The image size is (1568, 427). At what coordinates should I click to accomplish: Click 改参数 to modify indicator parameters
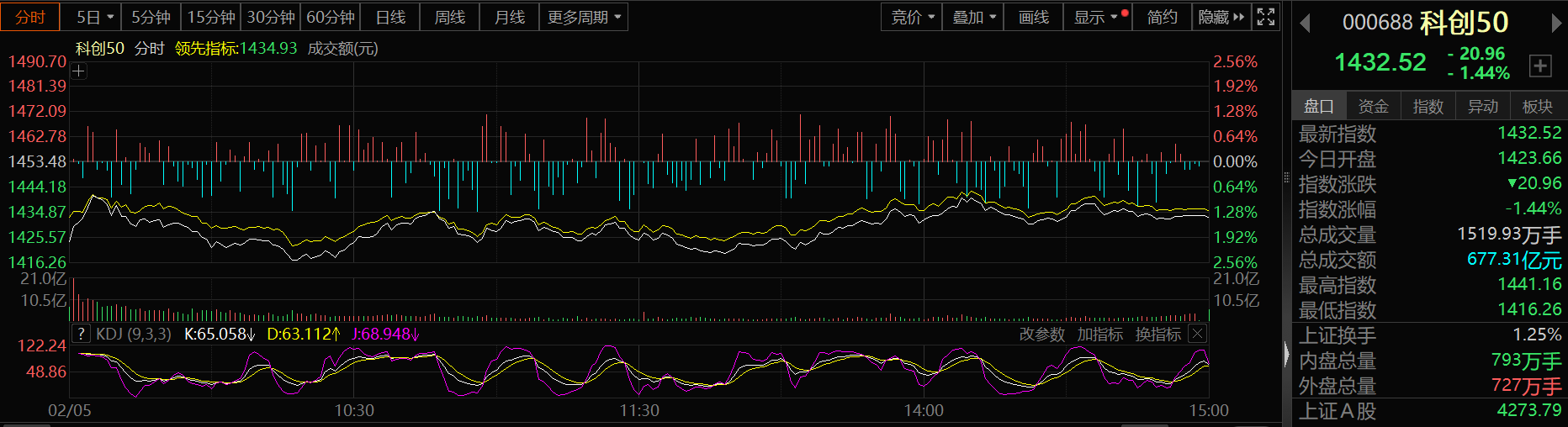point(1041,334)
